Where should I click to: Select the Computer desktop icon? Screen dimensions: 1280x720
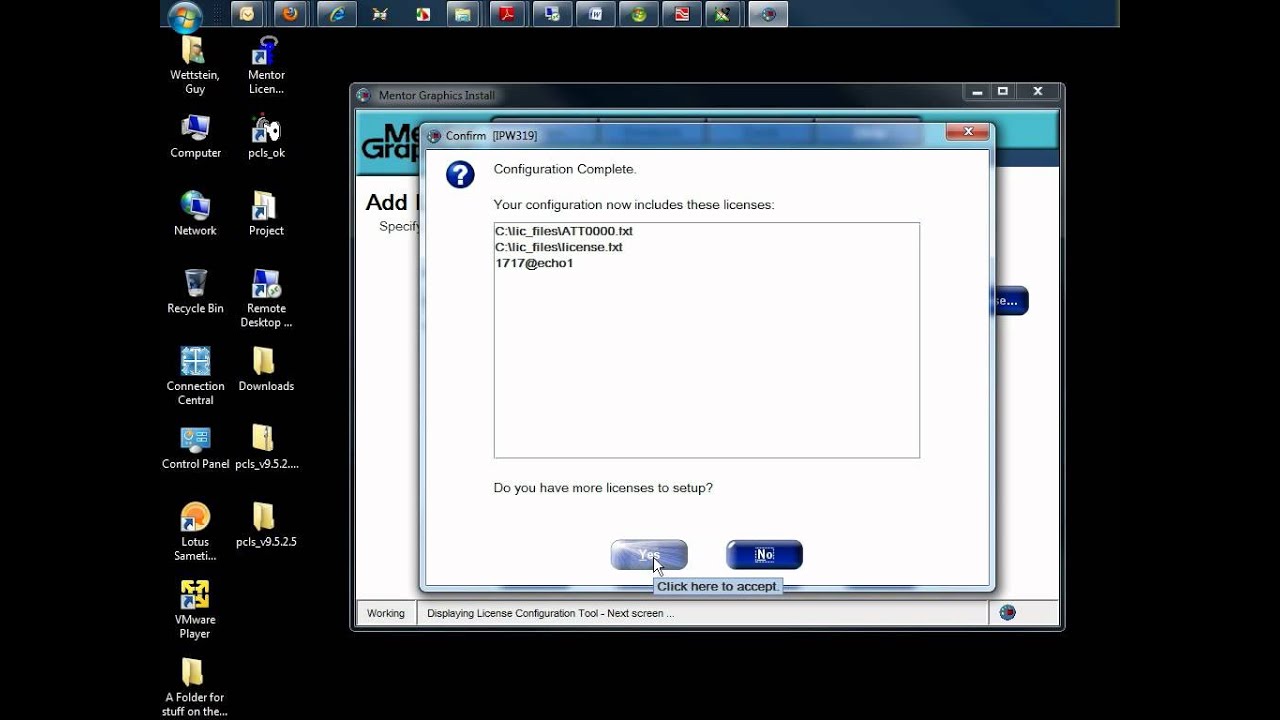click(x=195, y=137)
